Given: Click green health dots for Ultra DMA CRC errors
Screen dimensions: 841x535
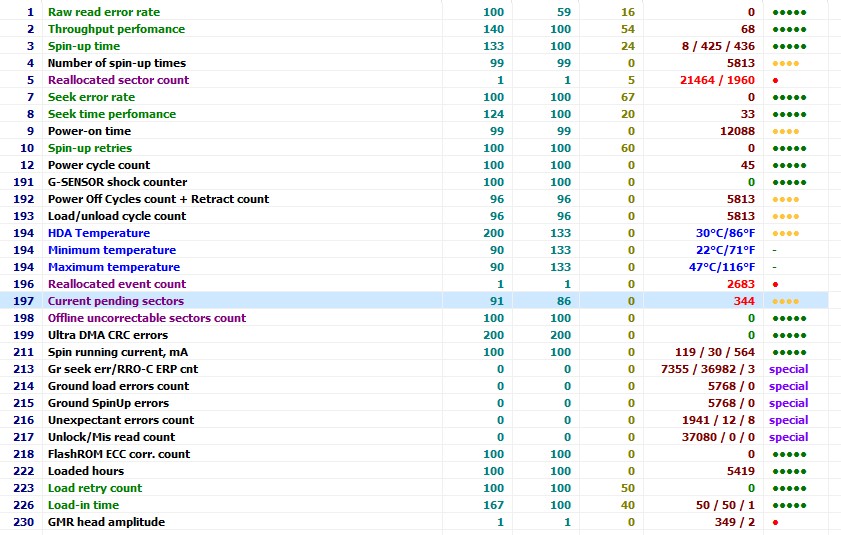Looking at the screenshot, I should pyautogui.click(x=790, y=335).
